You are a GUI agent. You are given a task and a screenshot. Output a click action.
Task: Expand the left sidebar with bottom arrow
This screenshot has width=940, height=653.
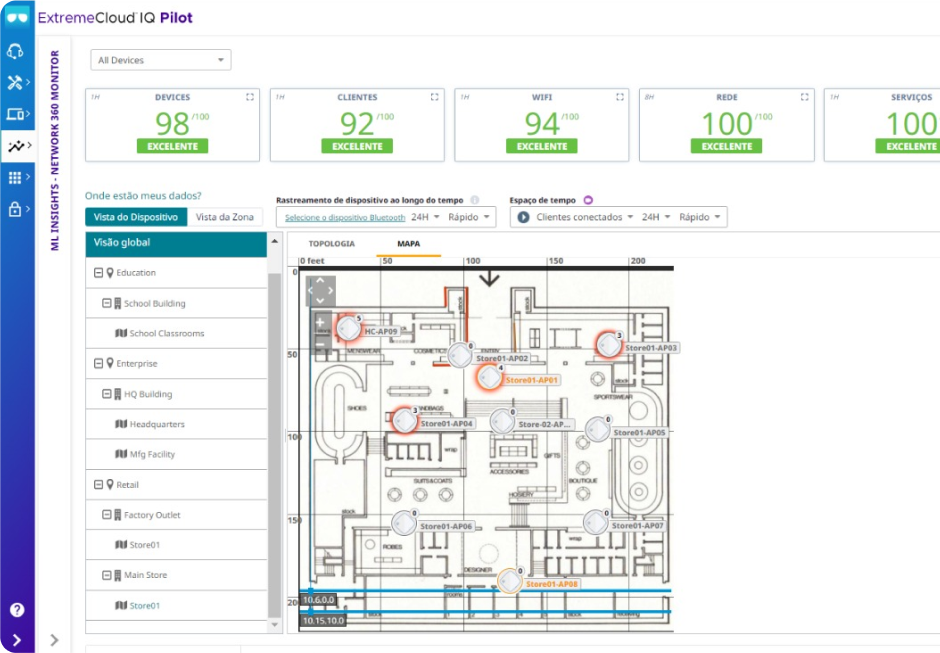tap(17, 640)
